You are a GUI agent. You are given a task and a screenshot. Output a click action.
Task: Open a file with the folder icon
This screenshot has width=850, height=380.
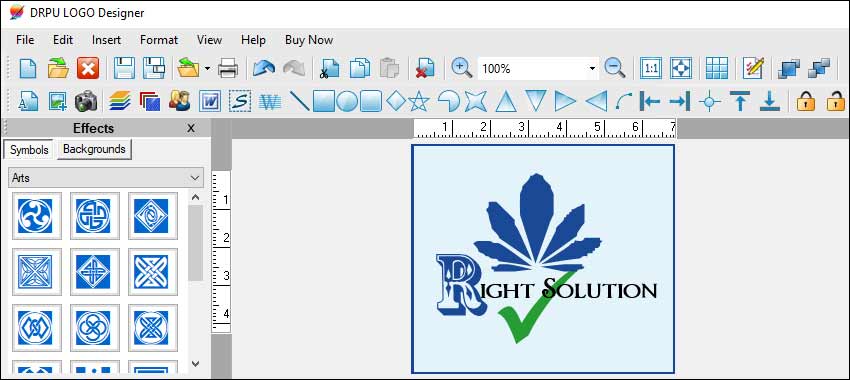pos(58,69)
